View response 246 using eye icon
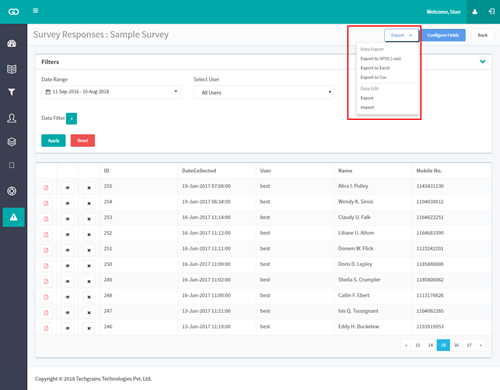Viewport: 500px width, 390px height. 68,328
